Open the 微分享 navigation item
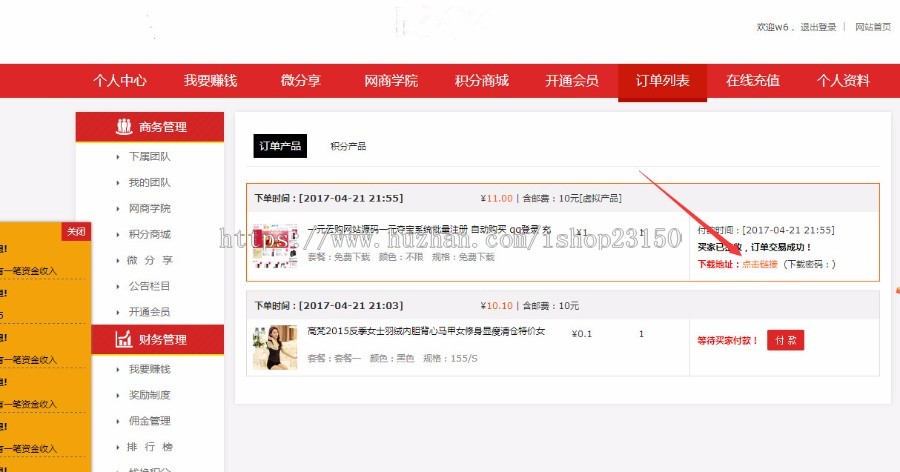The image size is (900, 472). [301, 80]
